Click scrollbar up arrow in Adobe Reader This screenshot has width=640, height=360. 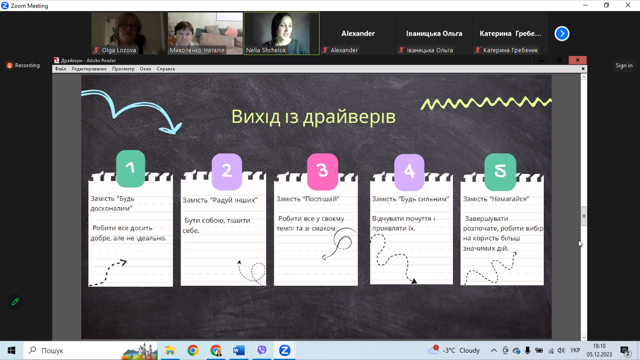pos(584,77)
